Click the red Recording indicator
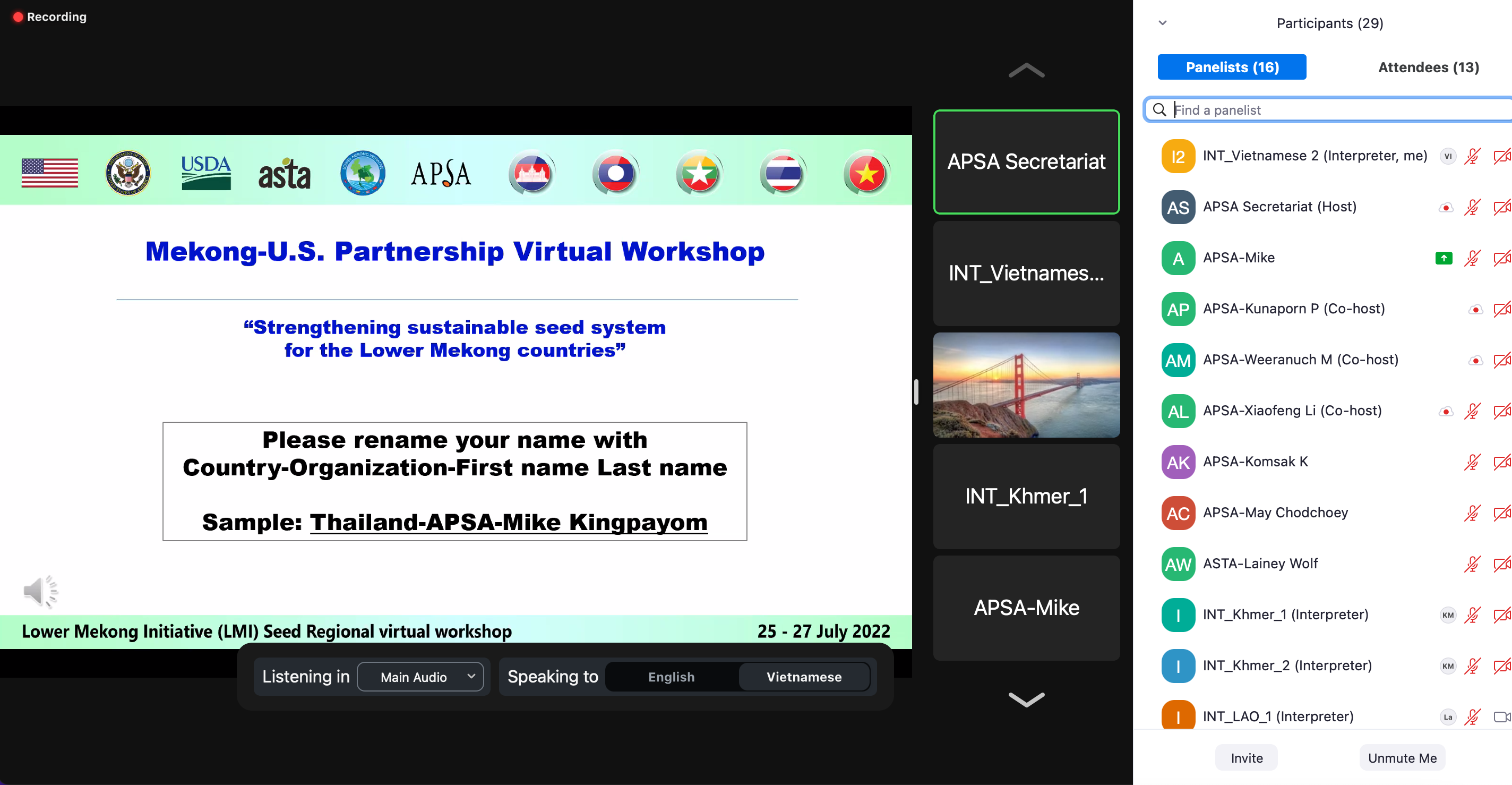This screenshot has width=1512, height=785. [49, 16]
